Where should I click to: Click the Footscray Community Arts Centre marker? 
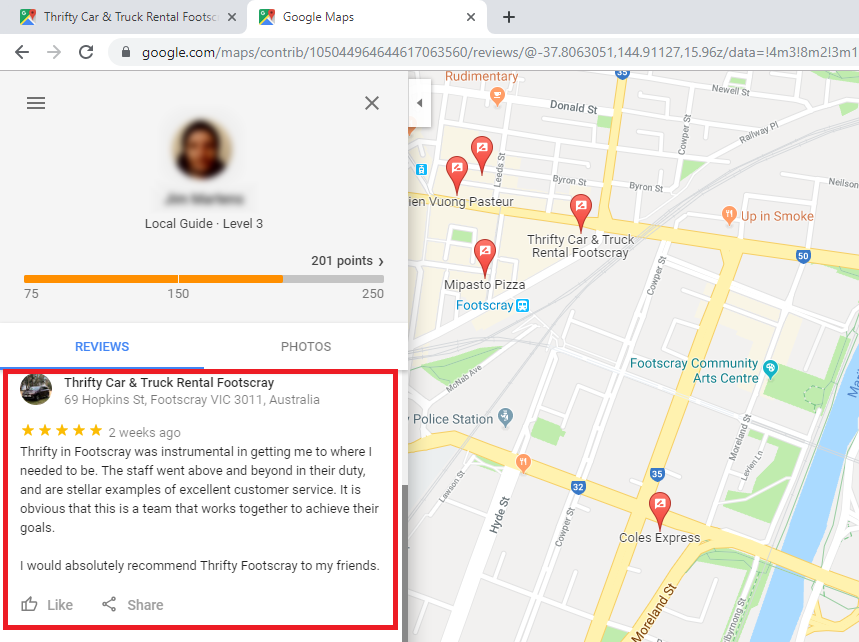click(770, 369)
